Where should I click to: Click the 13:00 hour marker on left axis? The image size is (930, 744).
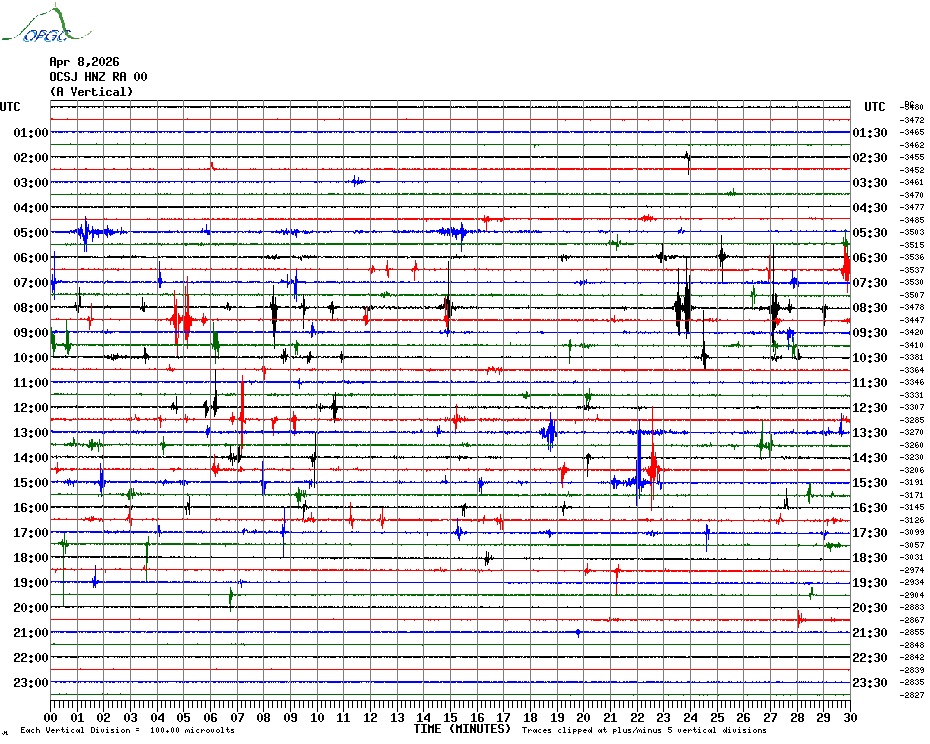tap(31, 433)
